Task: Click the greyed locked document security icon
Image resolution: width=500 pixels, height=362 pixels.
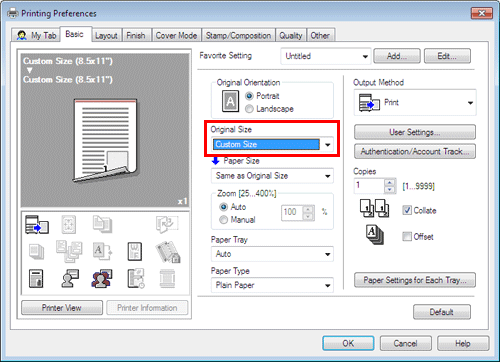Action: tap(168, 252)
